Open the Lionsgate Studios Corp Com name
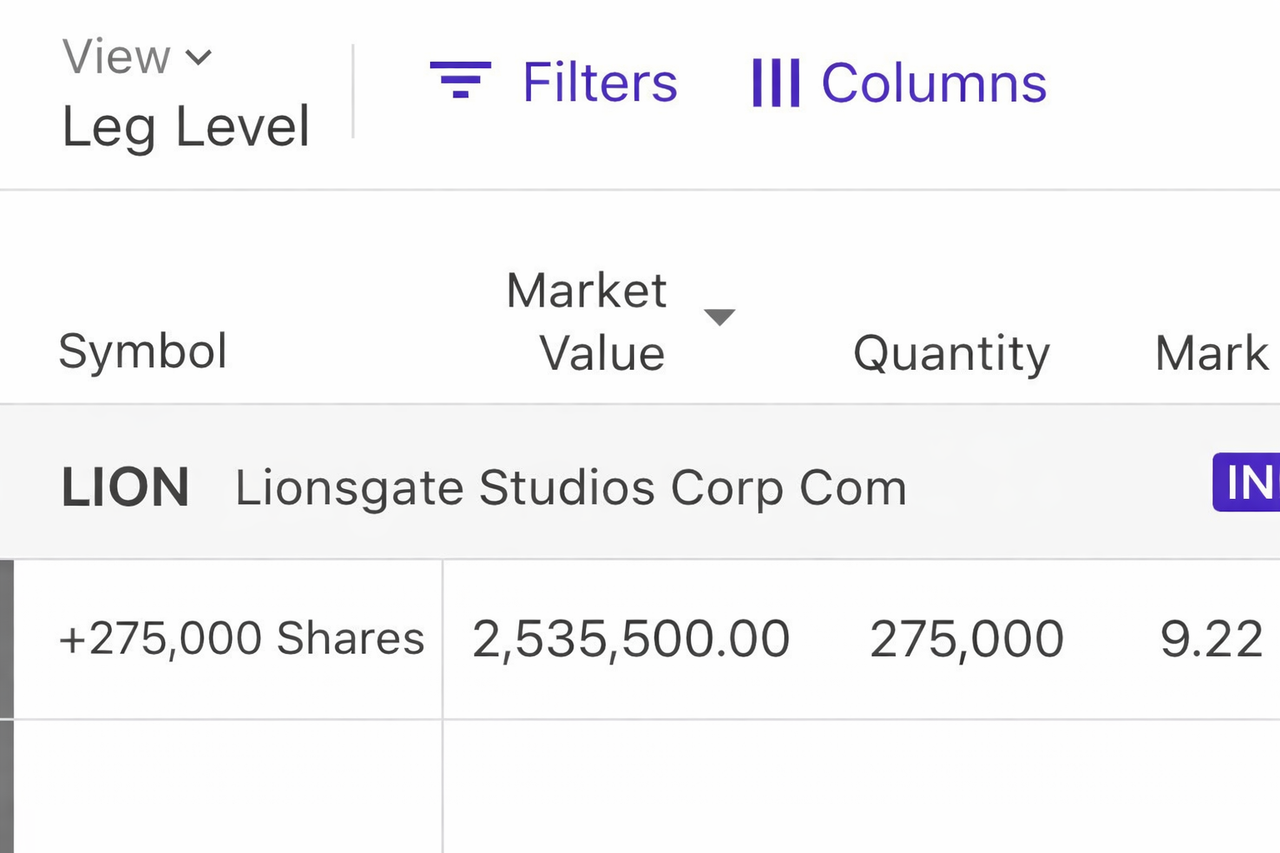 click(x=570, y=488)
